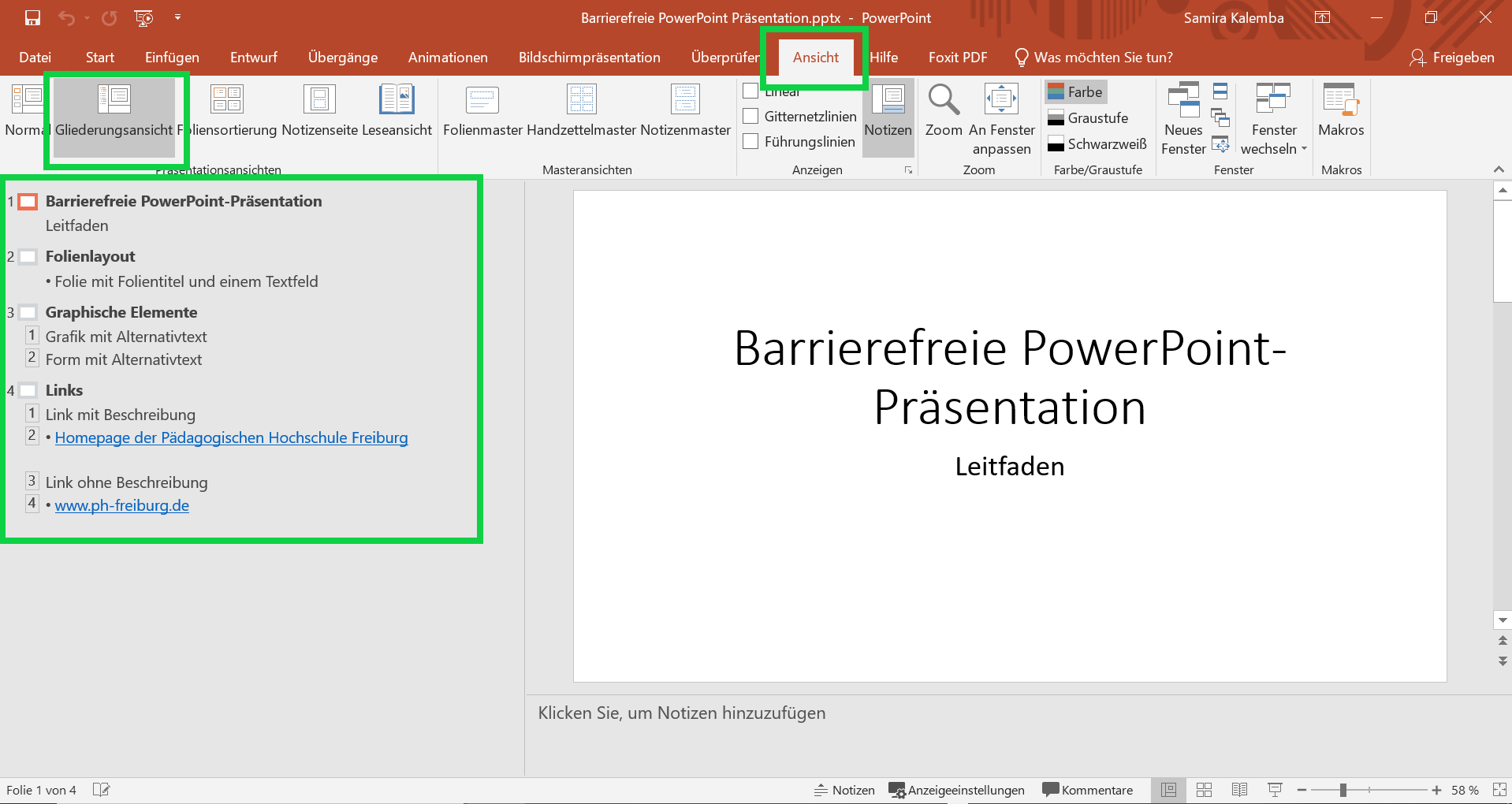The height and width of the screenshot is (804, 1512).
Task: Switch to the Übergänge ribbon tab
Action: [x=342, y=57]
